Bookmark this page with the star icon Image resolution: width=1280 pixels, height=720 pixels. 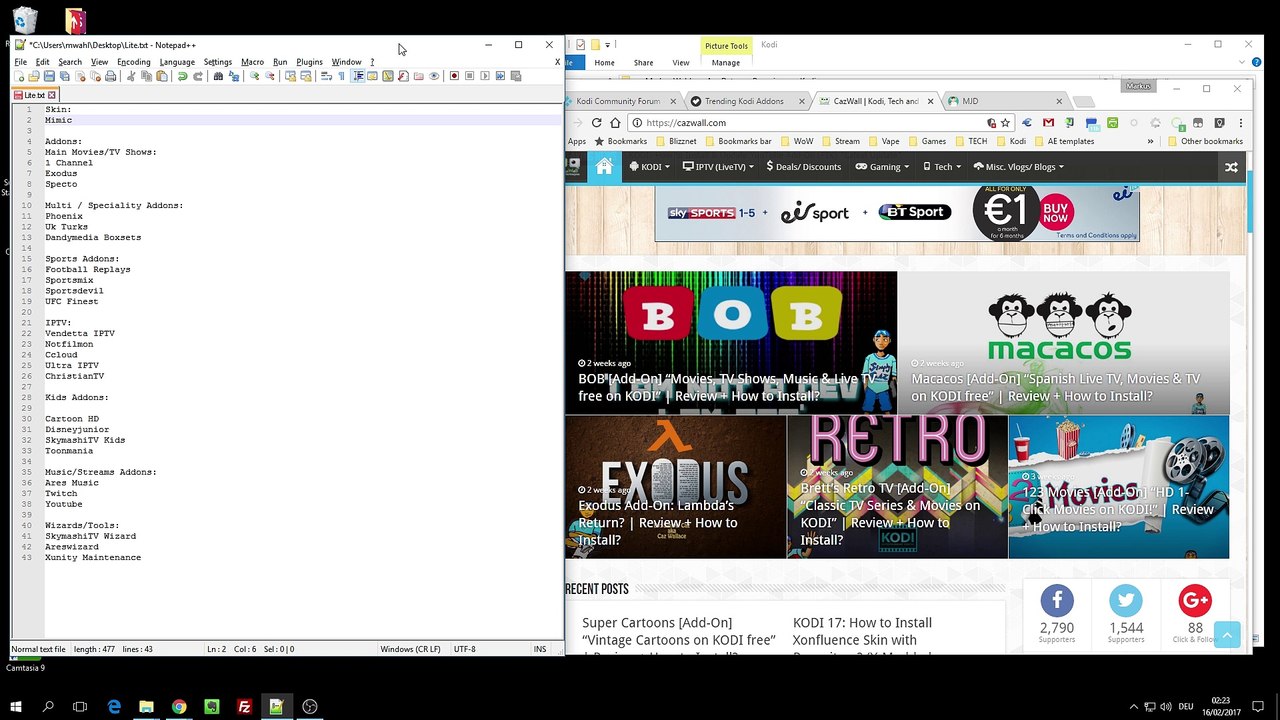tap(1006, 123)
